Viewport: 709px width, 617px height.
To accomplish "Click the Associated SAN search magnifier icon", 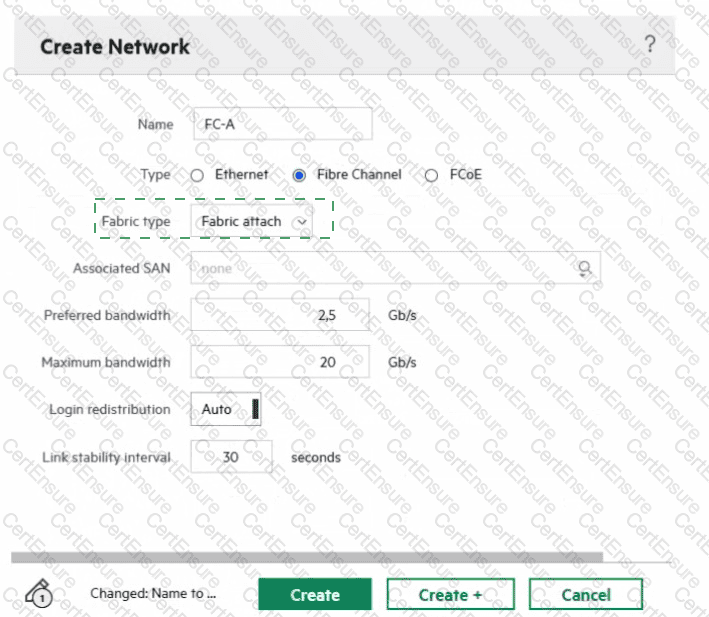I will [584, 268].
